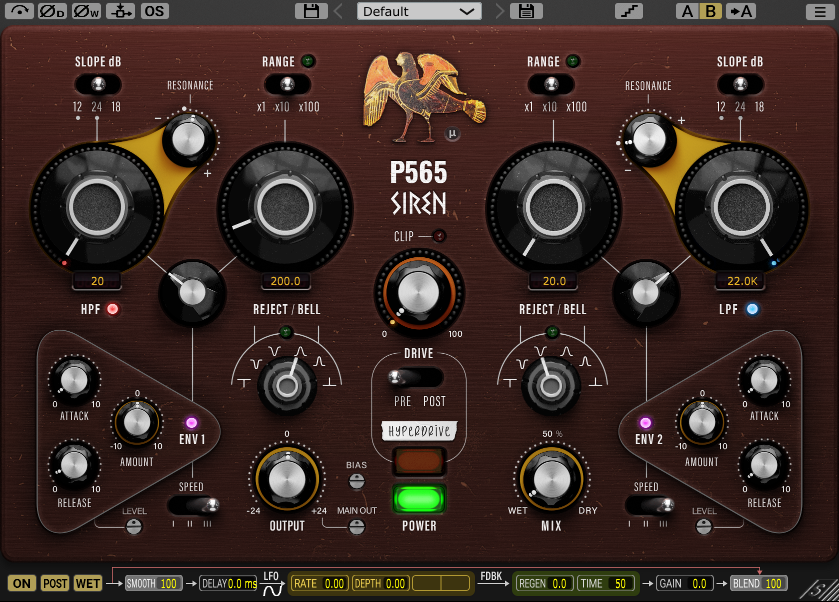
Task: Toggle the HYPERDRIVE button
Action: (419, 461)
